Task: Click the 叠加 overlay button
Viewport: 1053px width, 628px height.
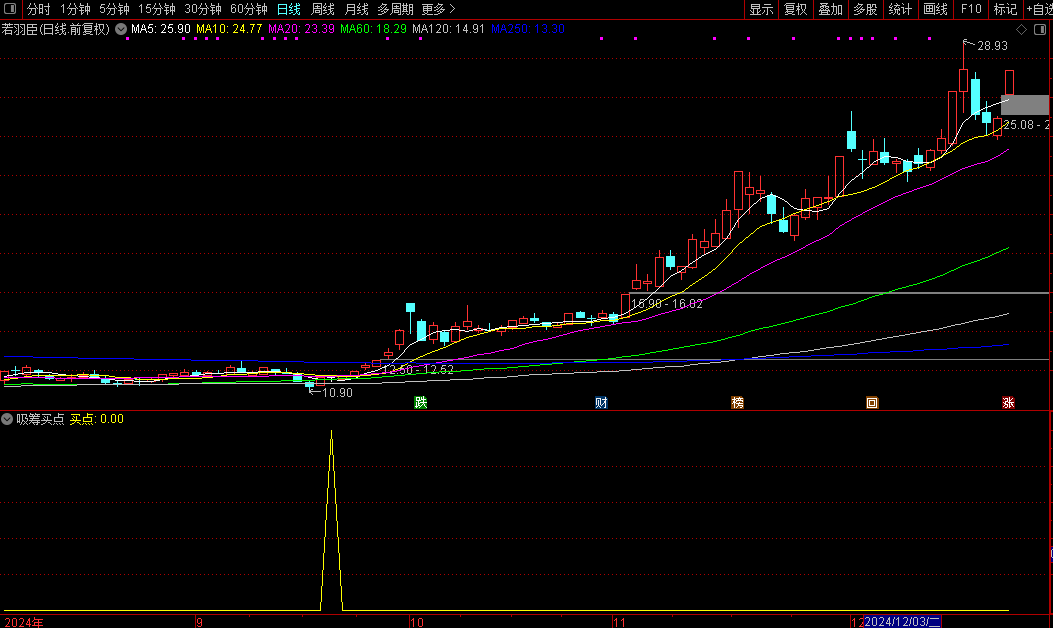Action: (x=831, y=9)
